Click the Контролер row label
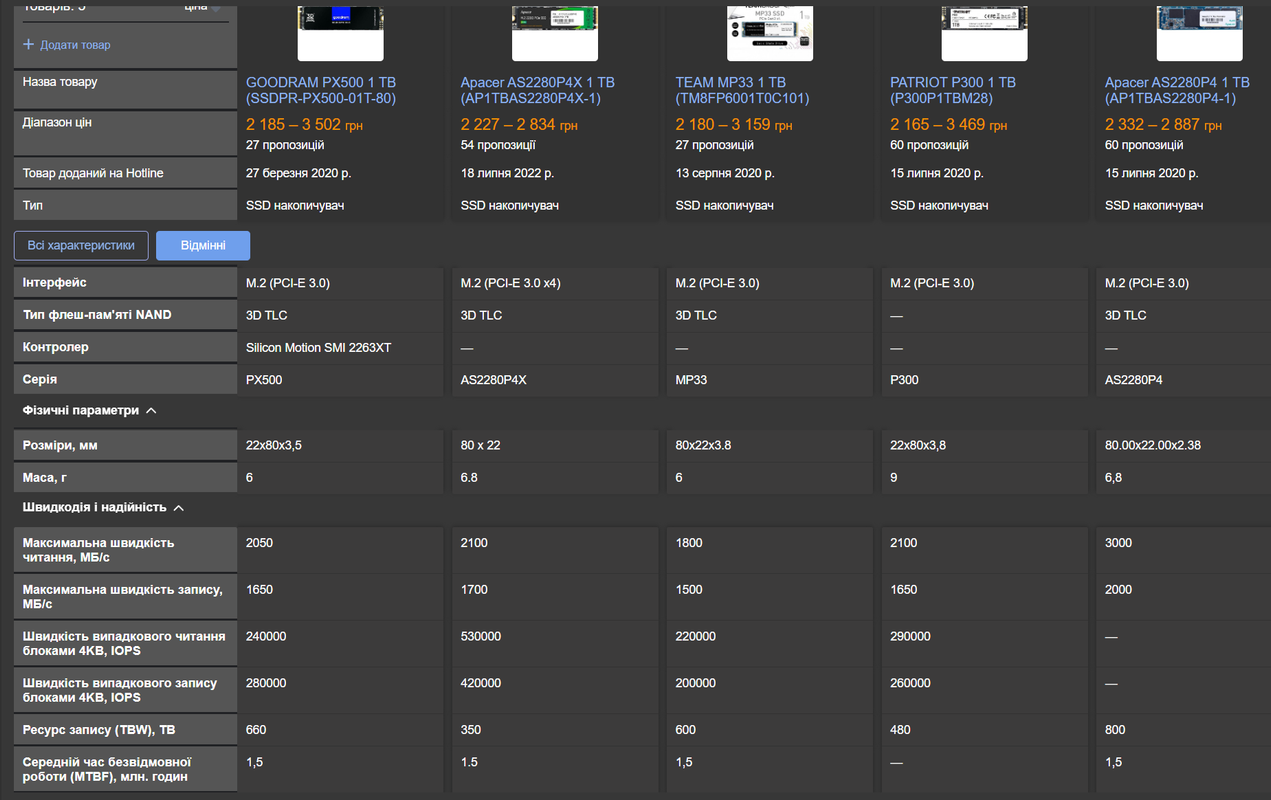This screenshot has width=1271, height=800. click(x=56, y=347)
